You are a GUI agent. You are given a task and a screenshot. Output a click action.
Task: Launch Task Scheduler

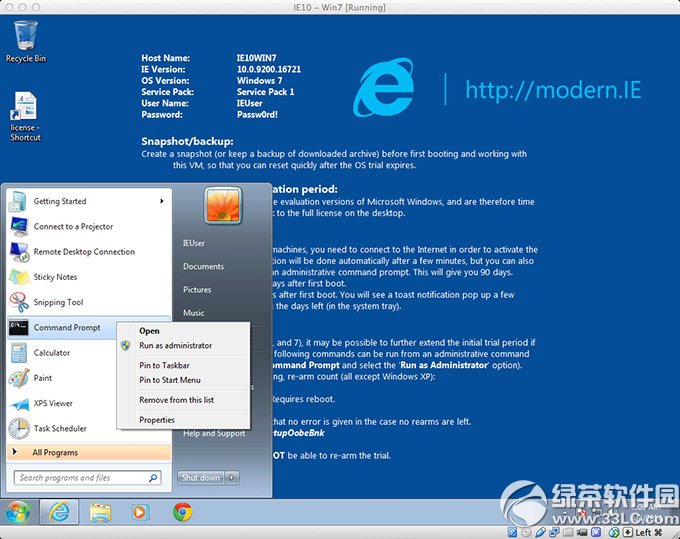tap(62, 428)
